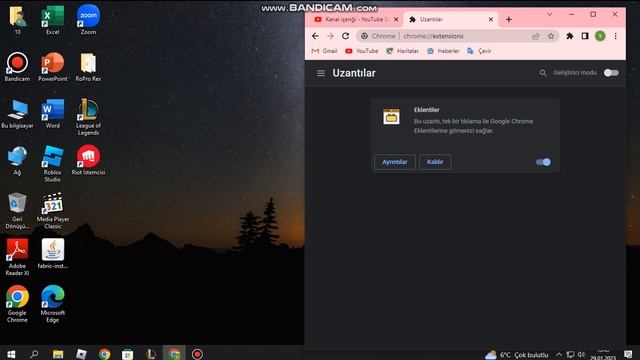Viewport: 640px width, 360px height.
Task: Select the Word desktop icon
Action: pos(53,113)
